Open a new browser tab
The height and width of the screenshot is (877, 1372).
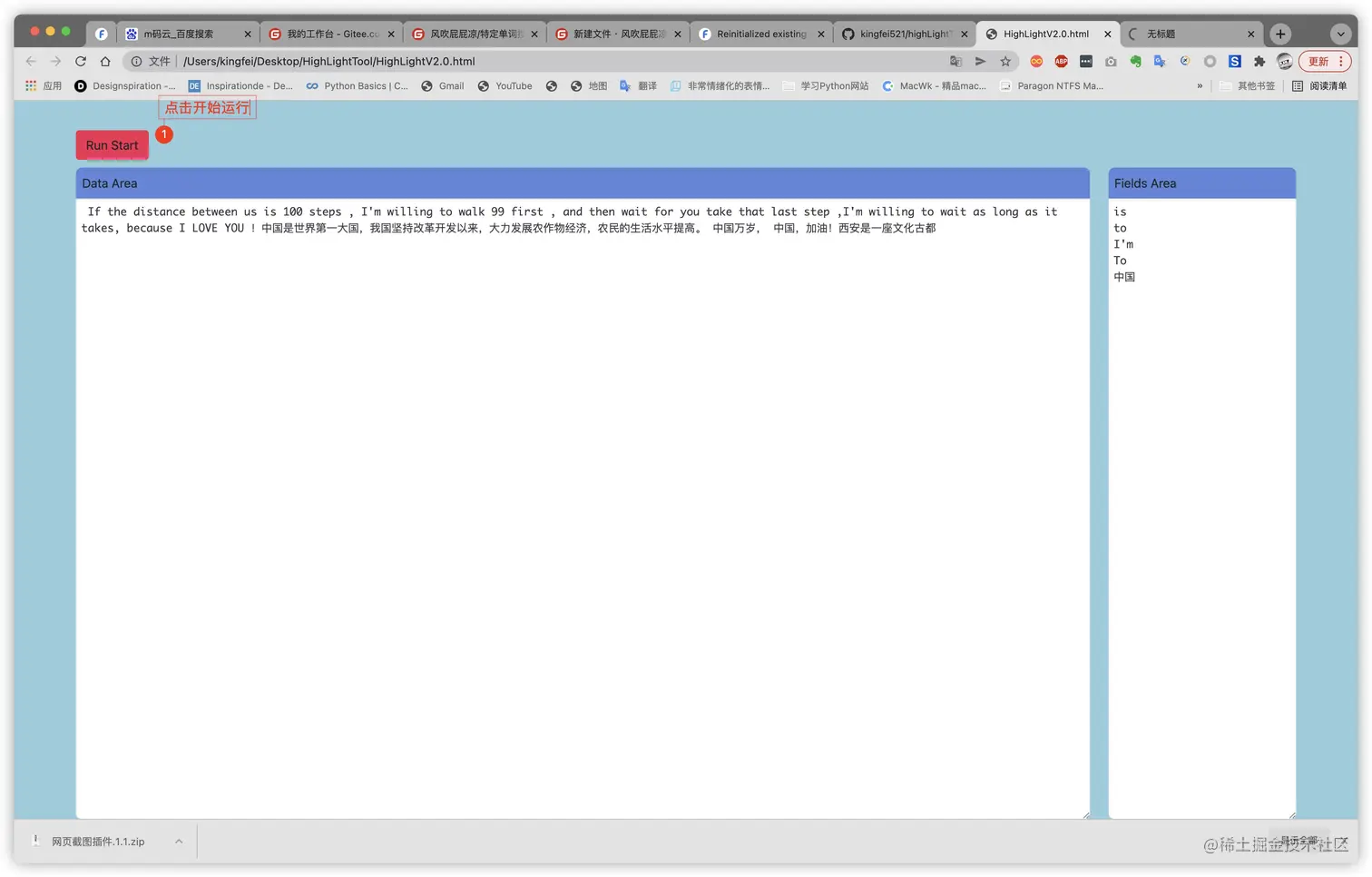point(1280,34)
